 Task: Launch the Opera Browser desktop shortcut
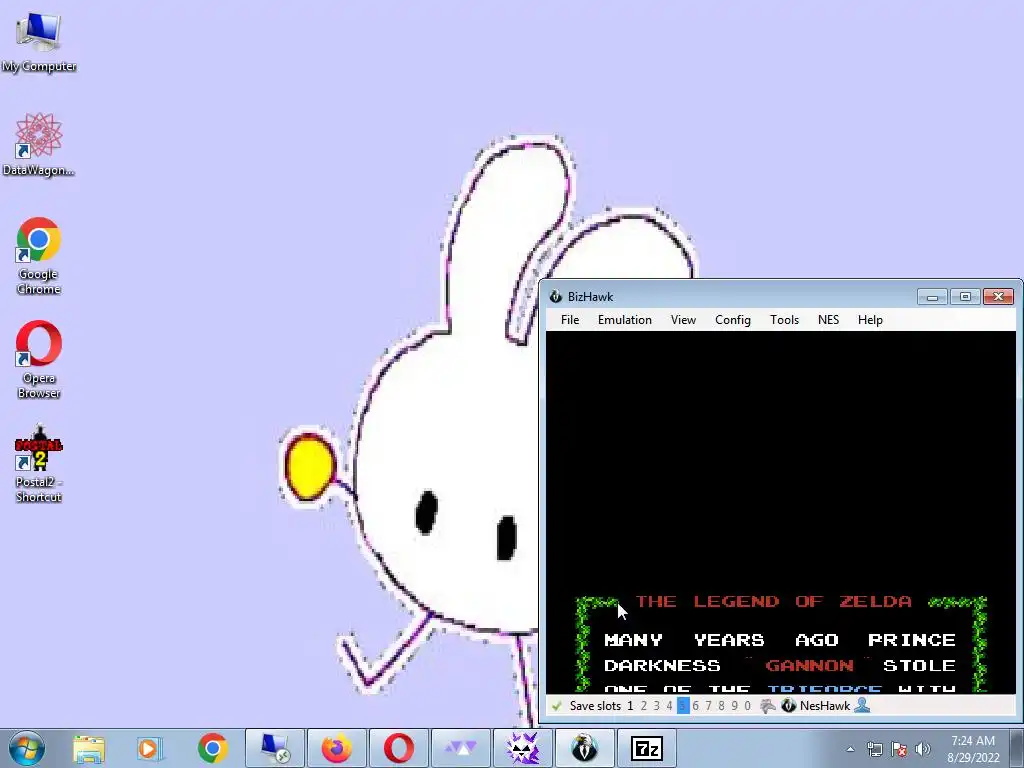click(39, 360)
